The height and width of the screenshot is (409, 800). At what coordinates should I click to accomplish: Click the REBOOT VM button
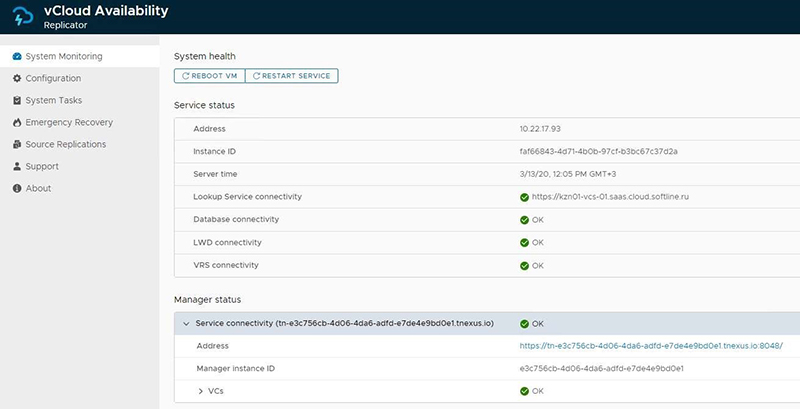[210, 75]
